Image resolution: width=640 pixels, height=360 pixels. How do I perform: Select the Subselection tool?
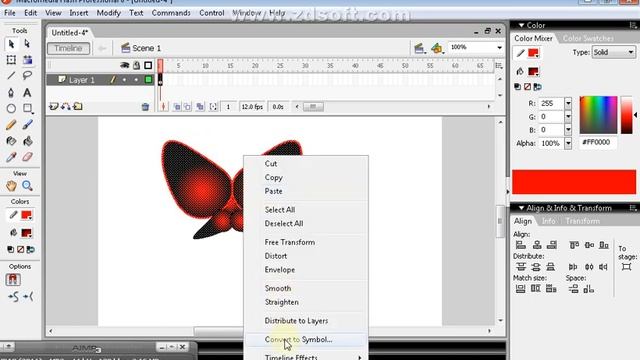coord(27,44)
